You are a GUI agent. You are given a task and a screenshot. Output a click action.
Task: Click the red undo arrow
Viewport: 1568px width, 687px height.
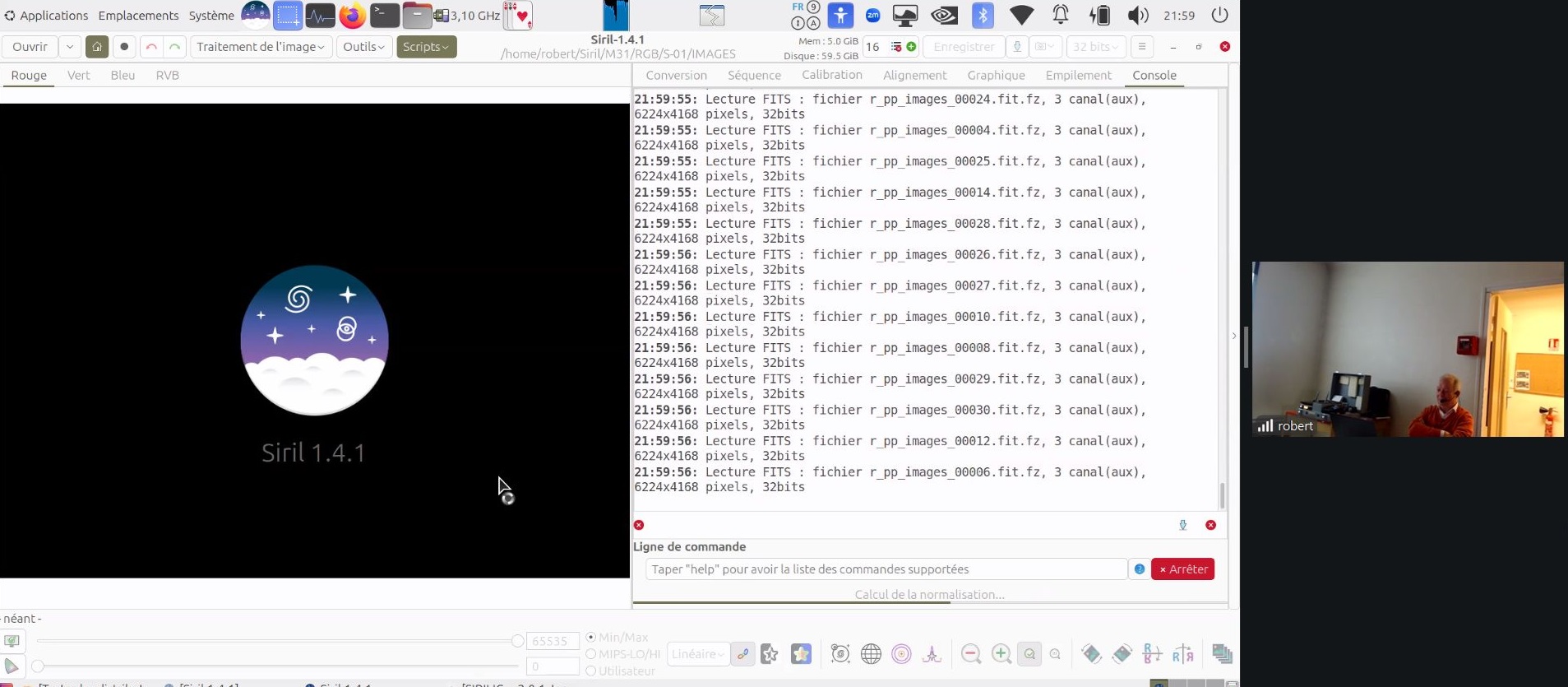coord(151,47)
